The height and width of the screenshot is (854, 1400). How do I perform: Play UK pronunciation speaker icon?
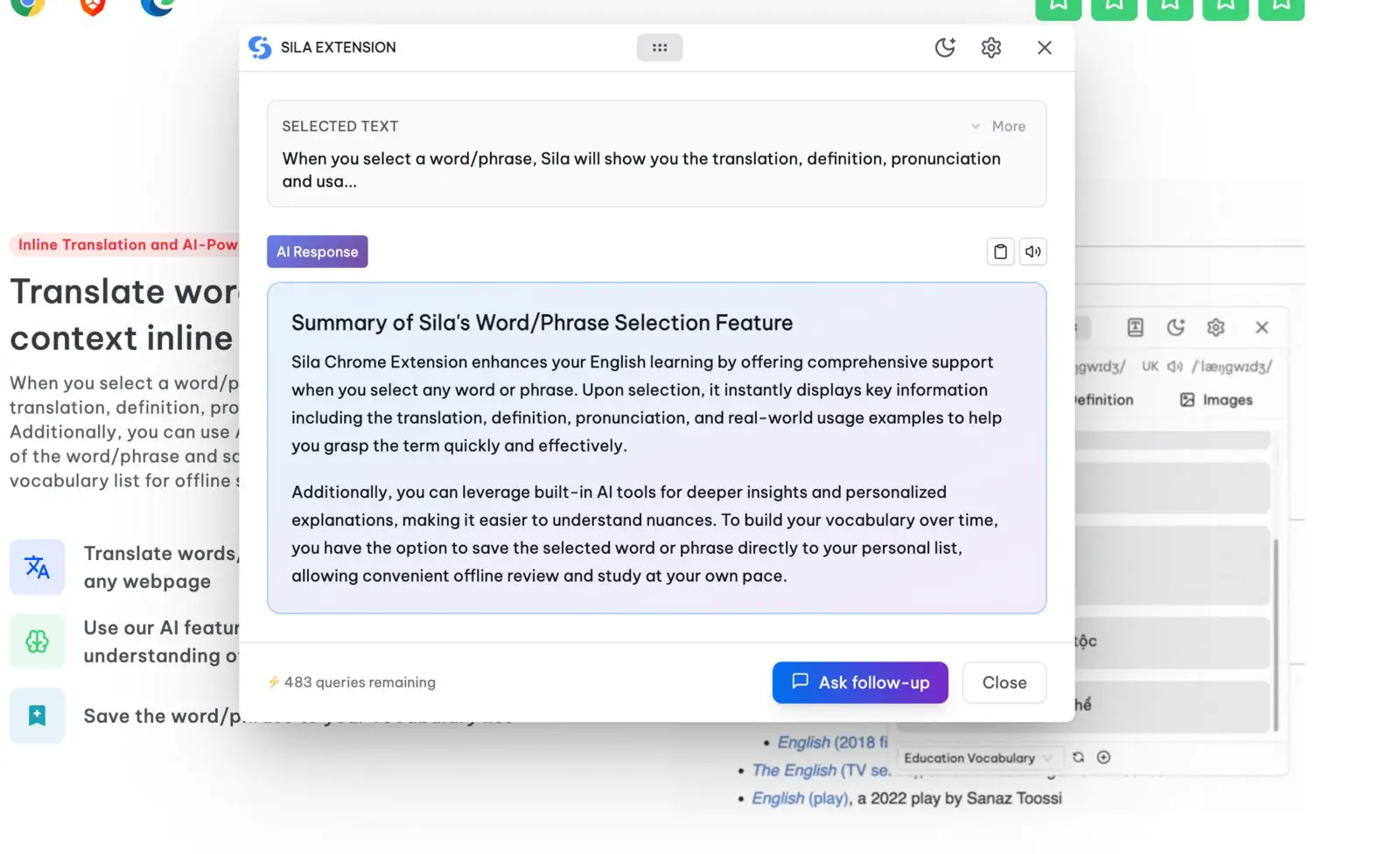click(x=1174, y=367)
